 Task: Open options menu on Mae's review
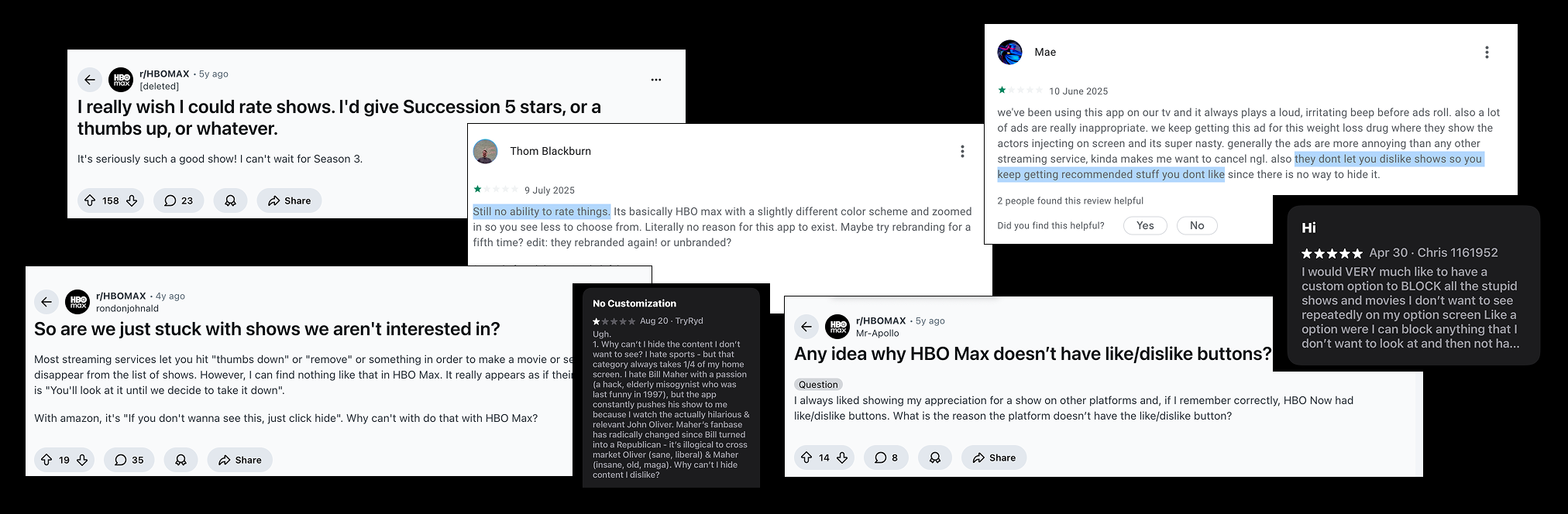1487,52
